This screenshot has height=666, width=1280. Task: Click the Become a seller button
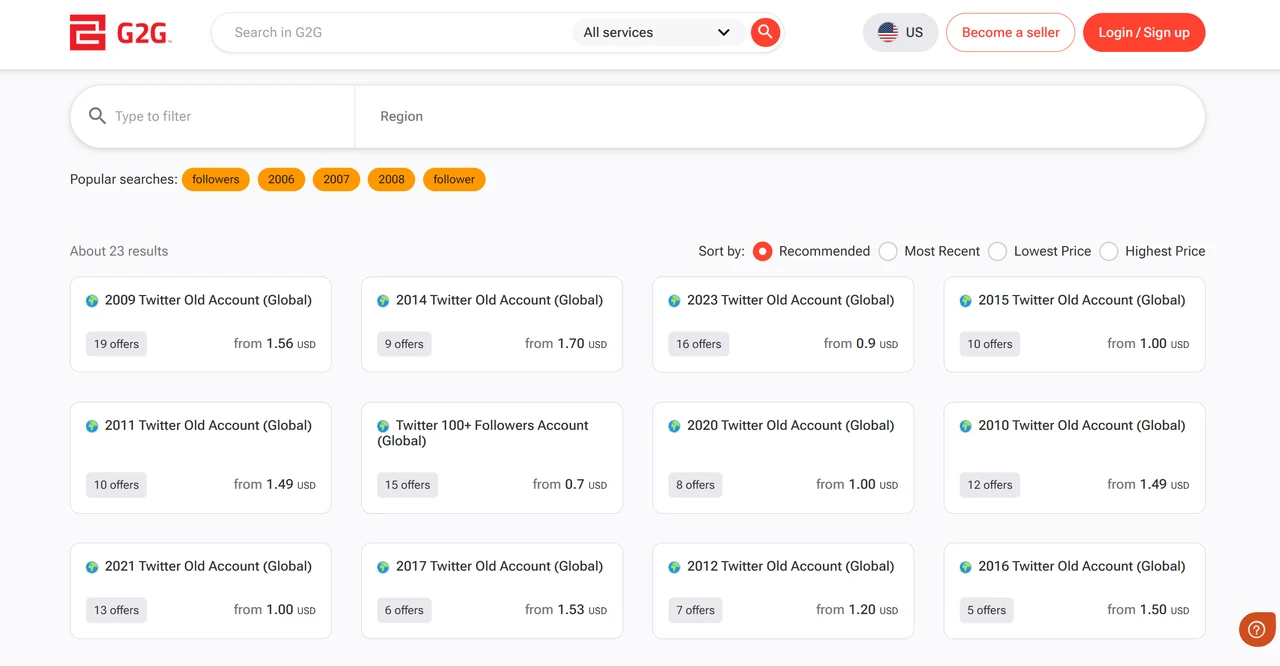1010,32
